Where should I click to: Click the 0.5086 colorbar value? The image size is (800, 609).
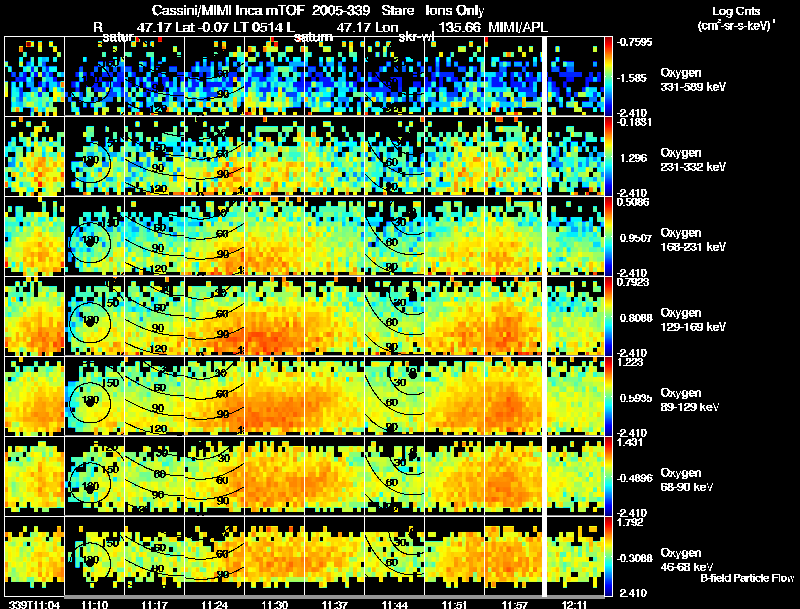pos(633,202)
